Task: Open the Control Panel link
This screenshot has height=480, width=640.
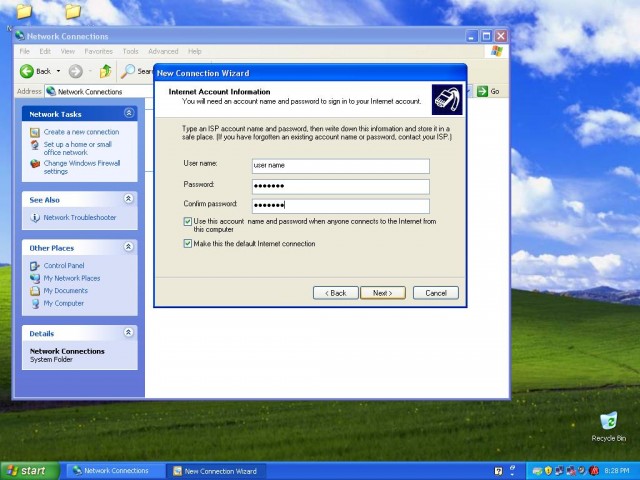Action: (64, 266)
